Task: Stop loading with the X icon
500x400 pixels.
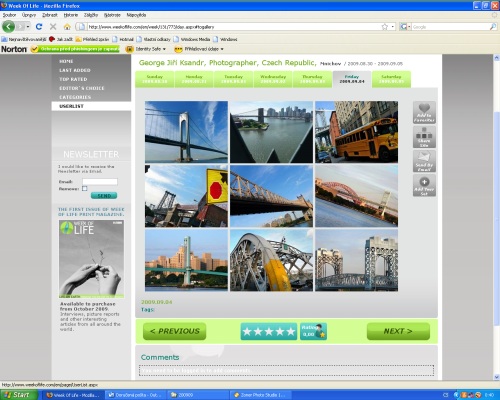Action: click(x=53, y=27)
